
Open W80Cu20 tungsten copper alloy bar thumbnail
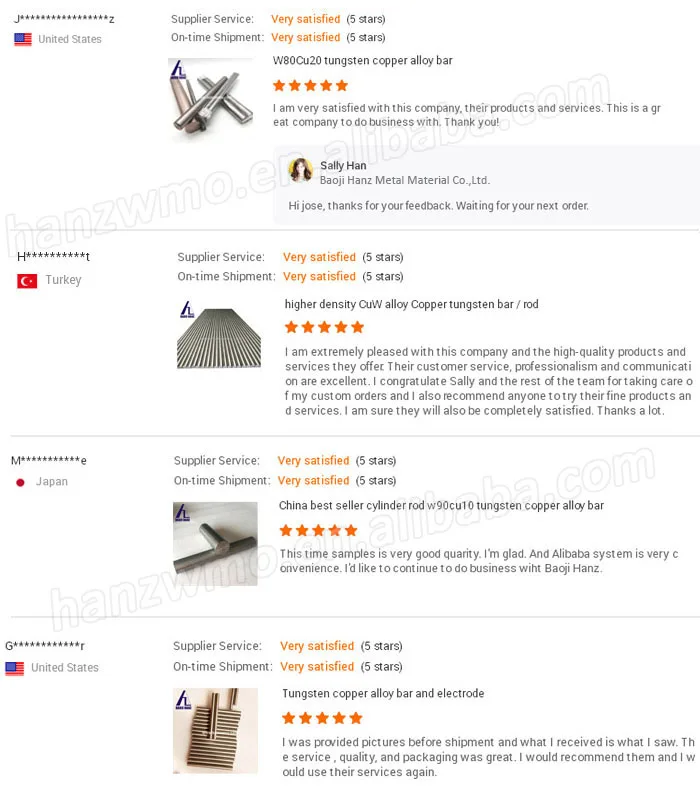[x=211, y=99]
